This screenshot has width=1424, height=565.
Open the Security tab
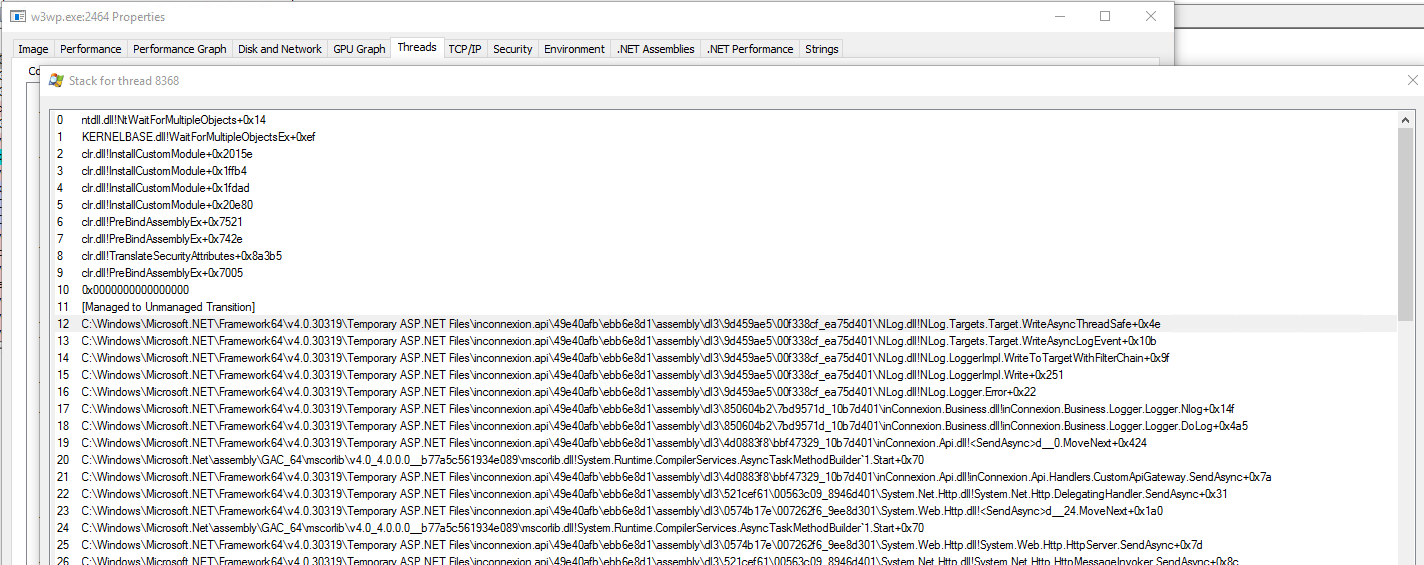click(513, 49)
